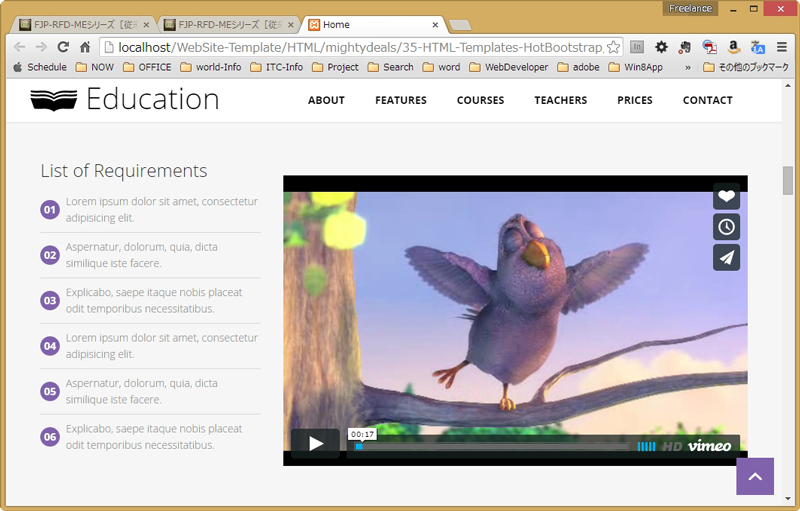Close the Home tab
This screenshot has height=511, width=800.
pos(435,24)
